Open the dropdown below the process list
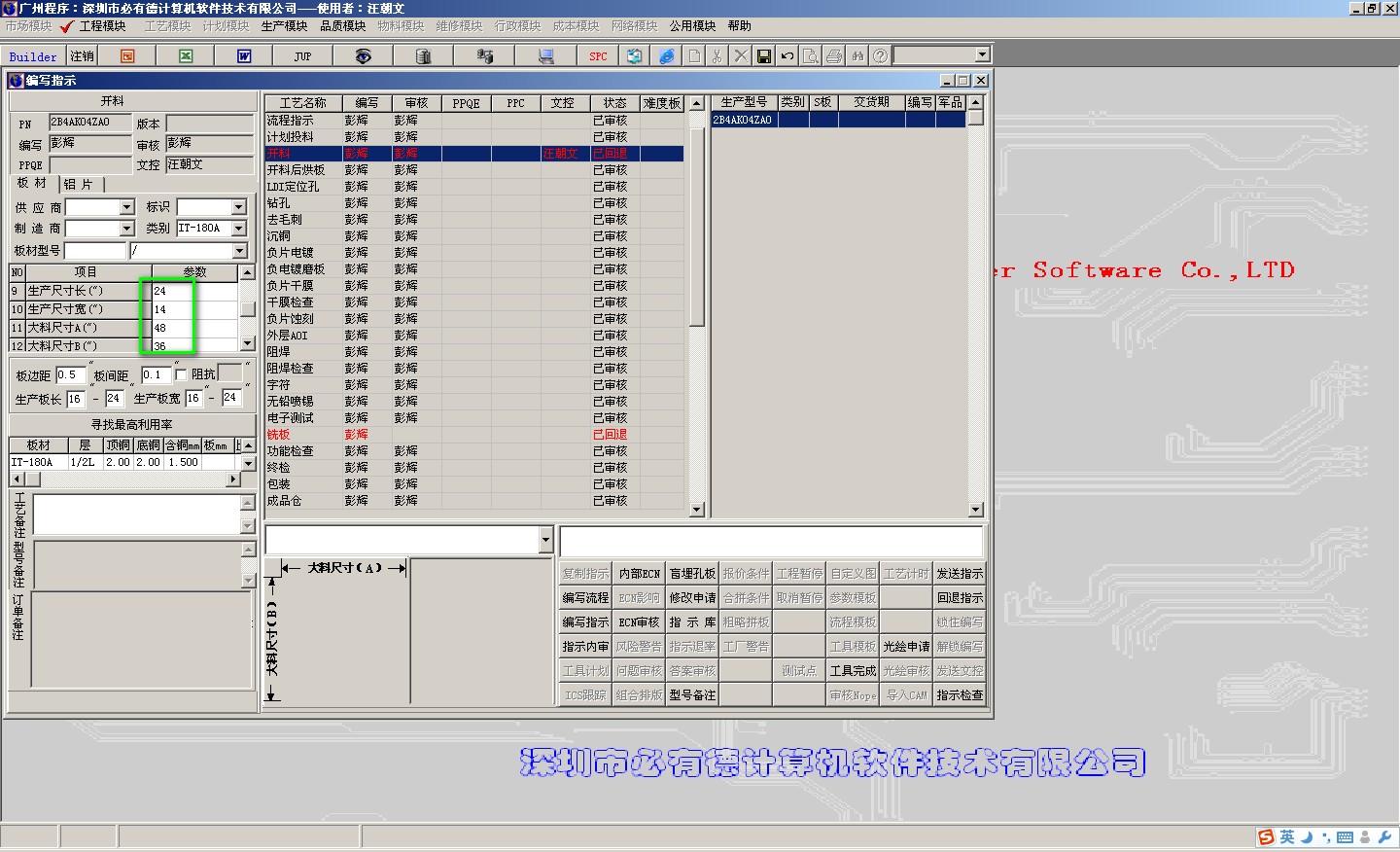 (x=544, y=540)
